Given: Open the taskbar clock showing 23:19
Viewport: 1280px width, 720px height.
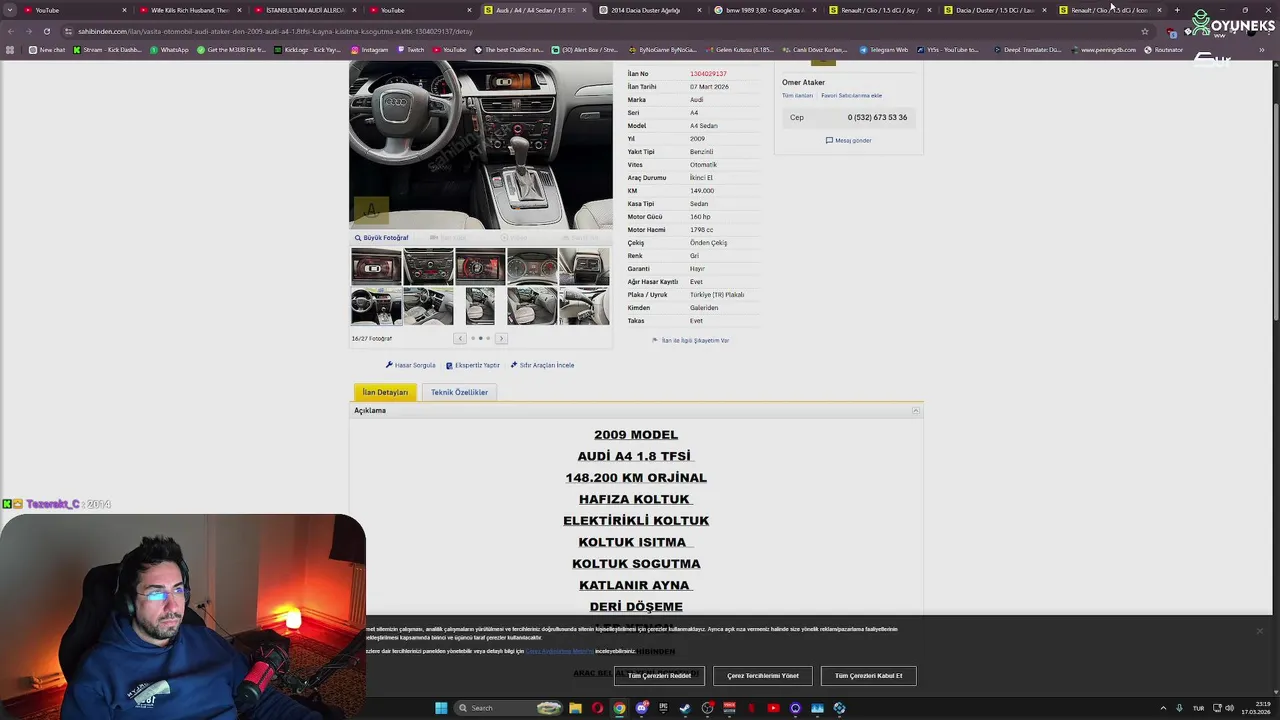Looking at the screenshot, I should click(x=1256, y=708).
